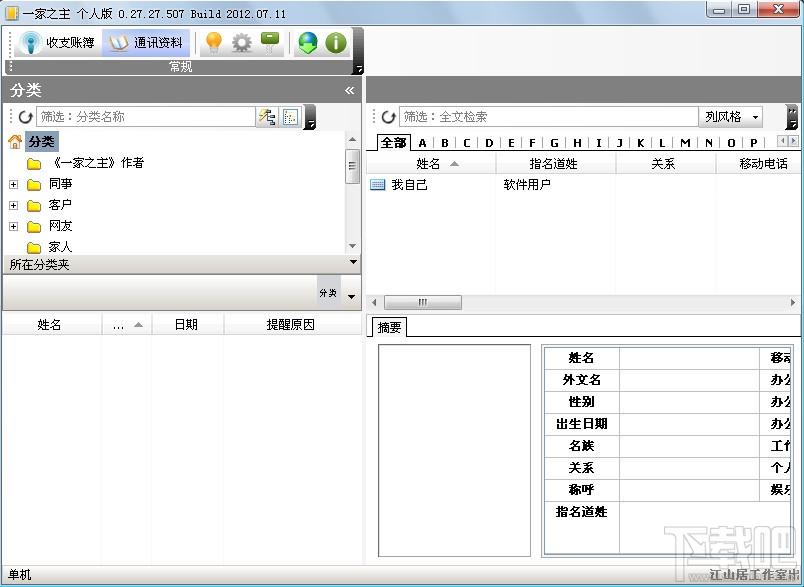Open the 收支账簿 ledger module
Image resolution: width=804 pixels, height=587 pixels.
tap(56, 43)
